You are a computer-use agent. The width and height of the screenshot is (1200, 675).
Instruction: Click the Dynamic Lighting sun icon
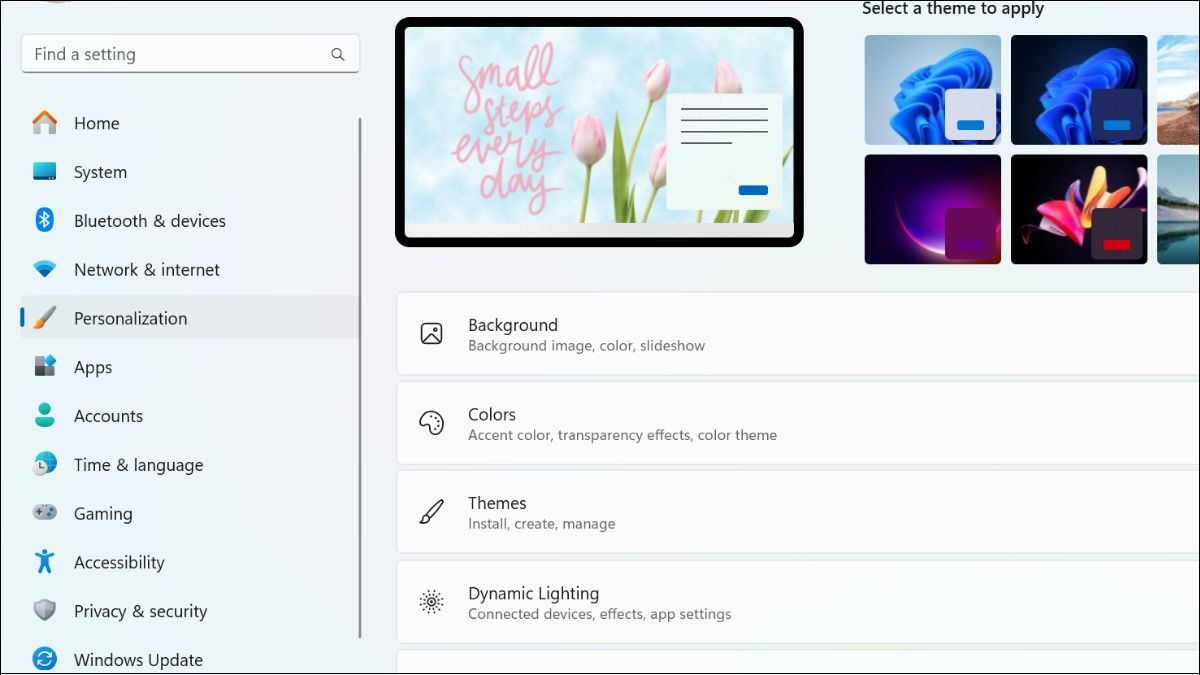tap(432, 602)
